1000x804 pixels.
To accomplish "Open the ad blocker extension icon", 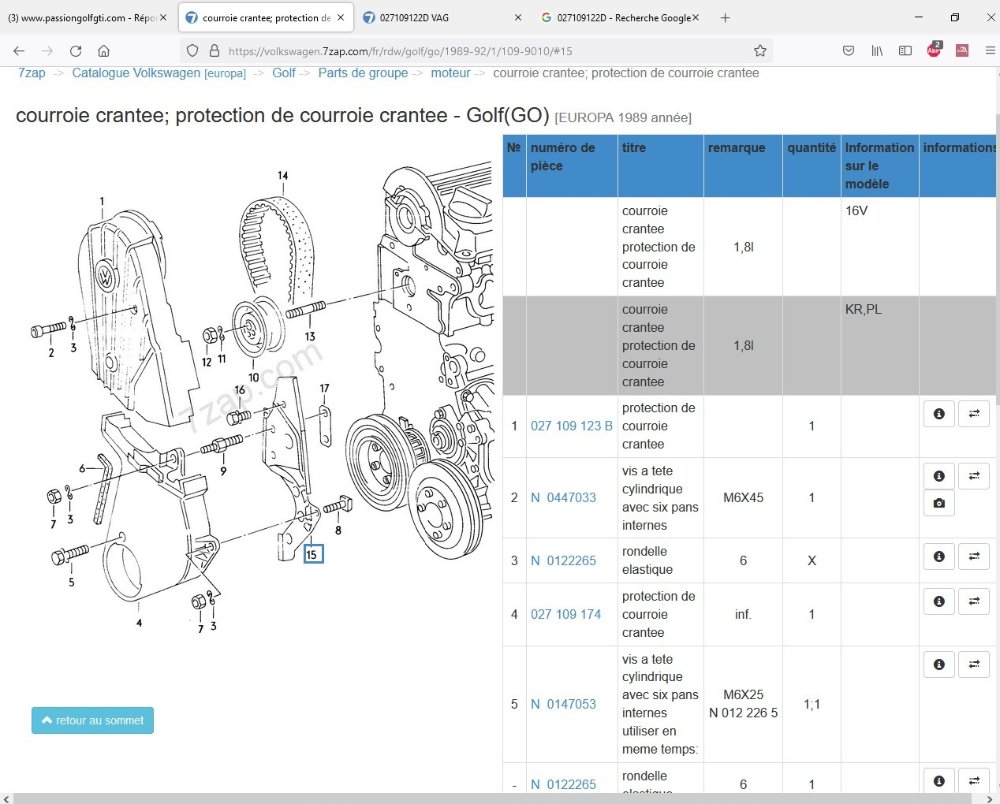I will 934,50.
